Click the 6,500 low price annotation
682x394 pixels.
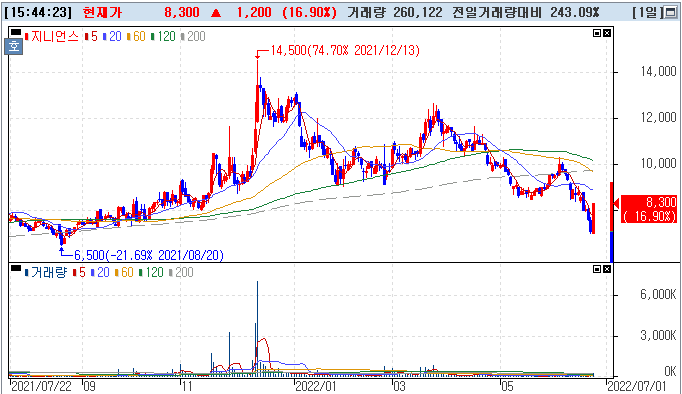point(149,255)
